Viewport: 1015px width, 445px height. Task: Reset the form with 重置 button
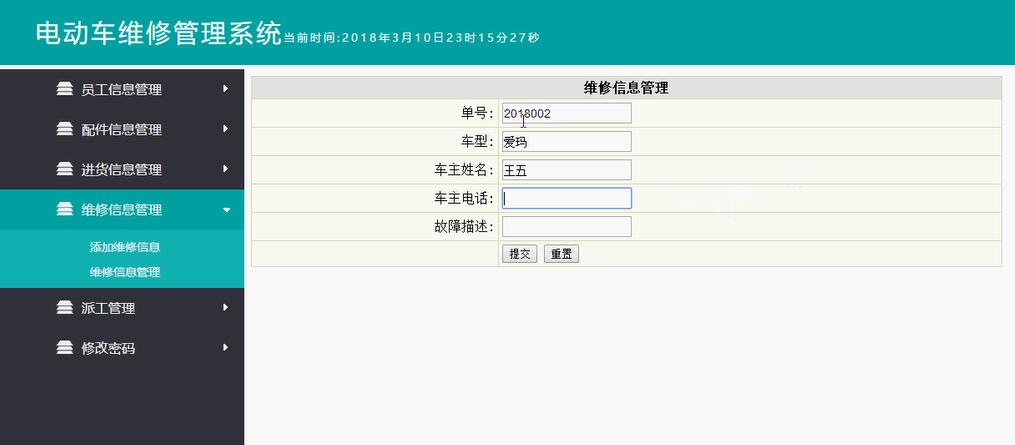click(x=561, y=254)
